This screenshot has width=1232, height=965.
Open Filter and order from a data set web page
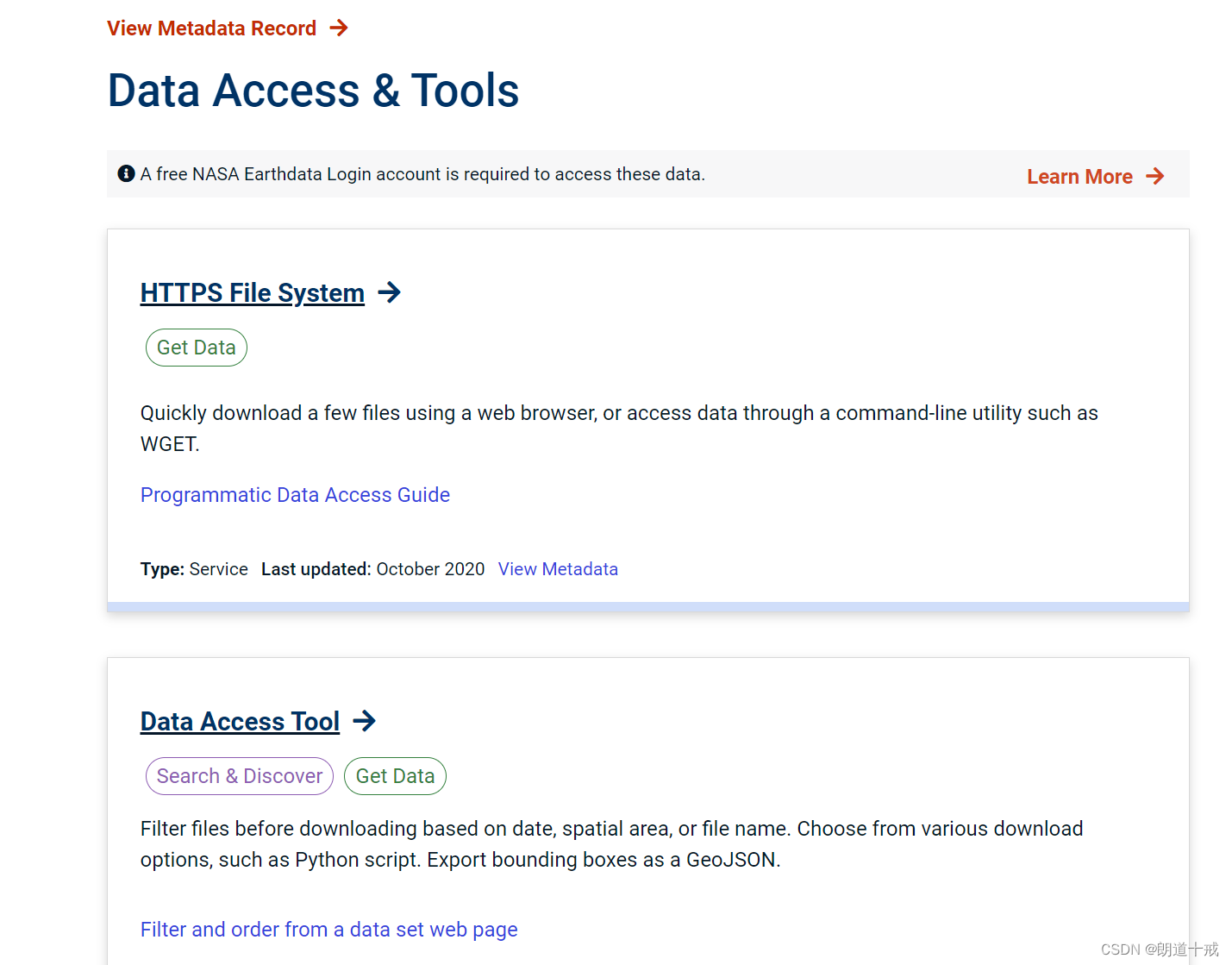tap(329, 930)
